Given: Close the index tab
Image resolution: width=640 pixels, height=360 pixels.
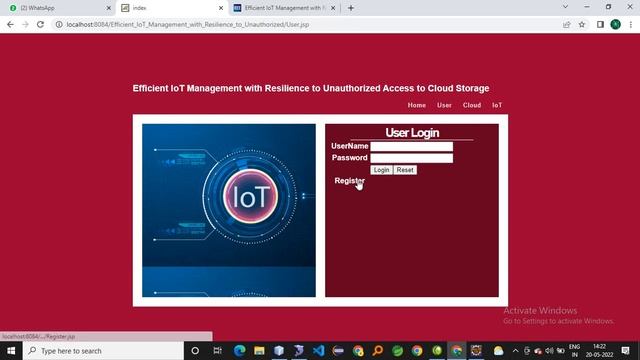Looking at the screenshot, I should 221,8.
